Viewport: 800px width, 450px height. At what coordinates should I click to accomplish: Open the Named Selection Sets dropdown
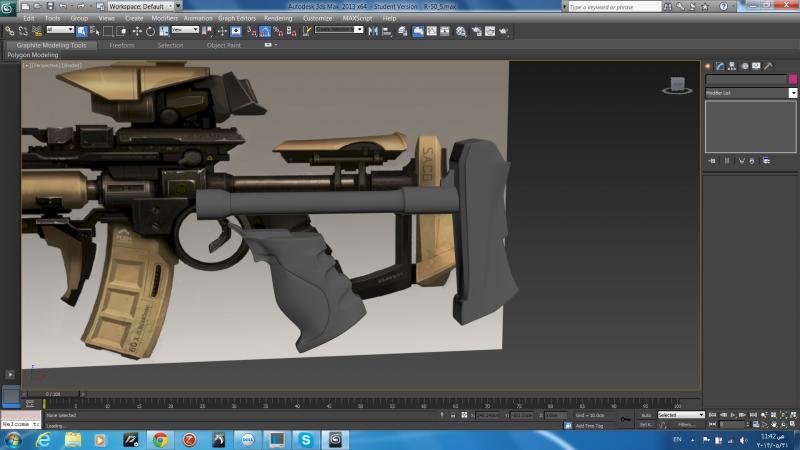[339, 30]
